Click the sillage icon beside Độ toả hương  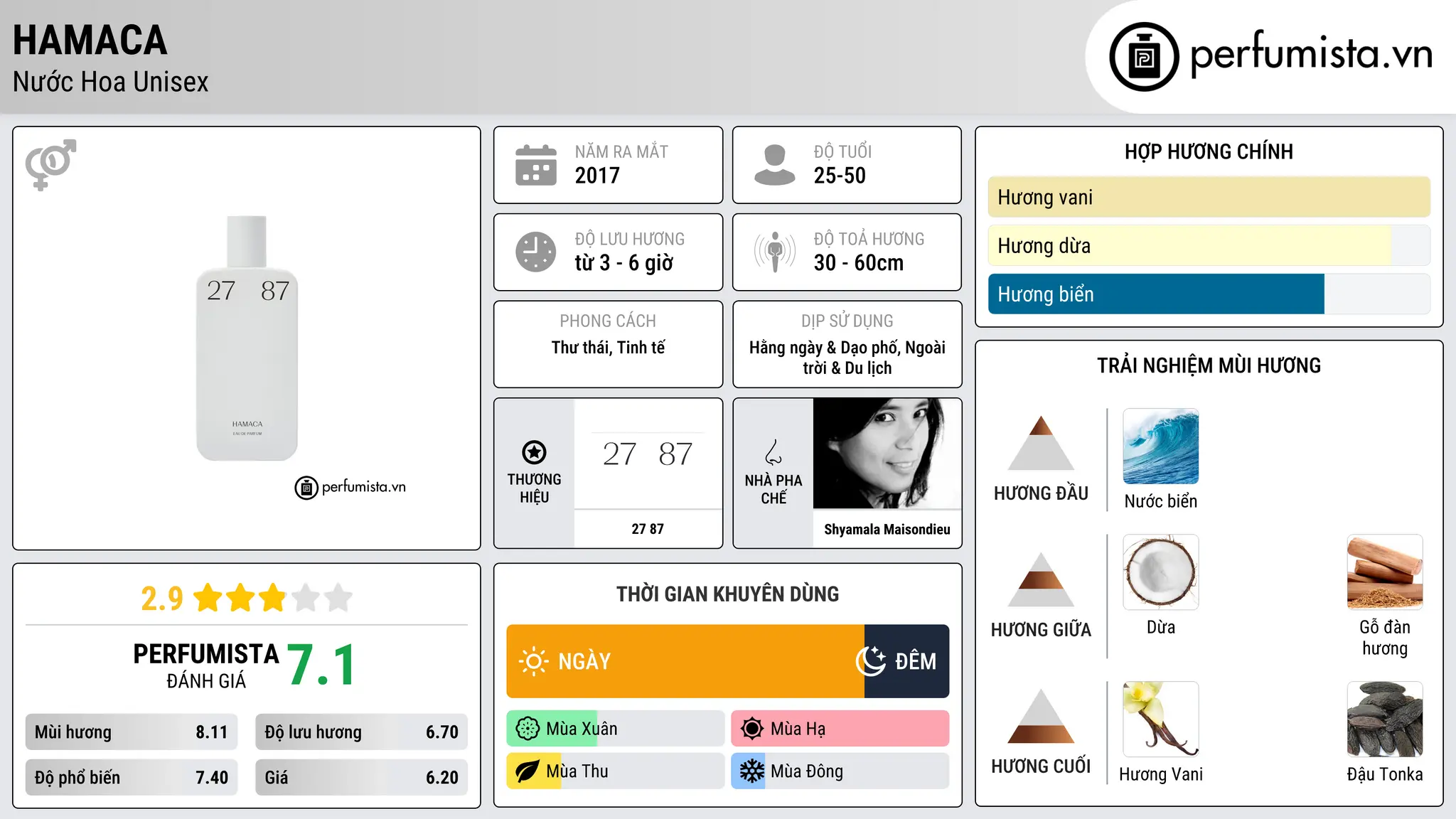(x=775, y=252)
